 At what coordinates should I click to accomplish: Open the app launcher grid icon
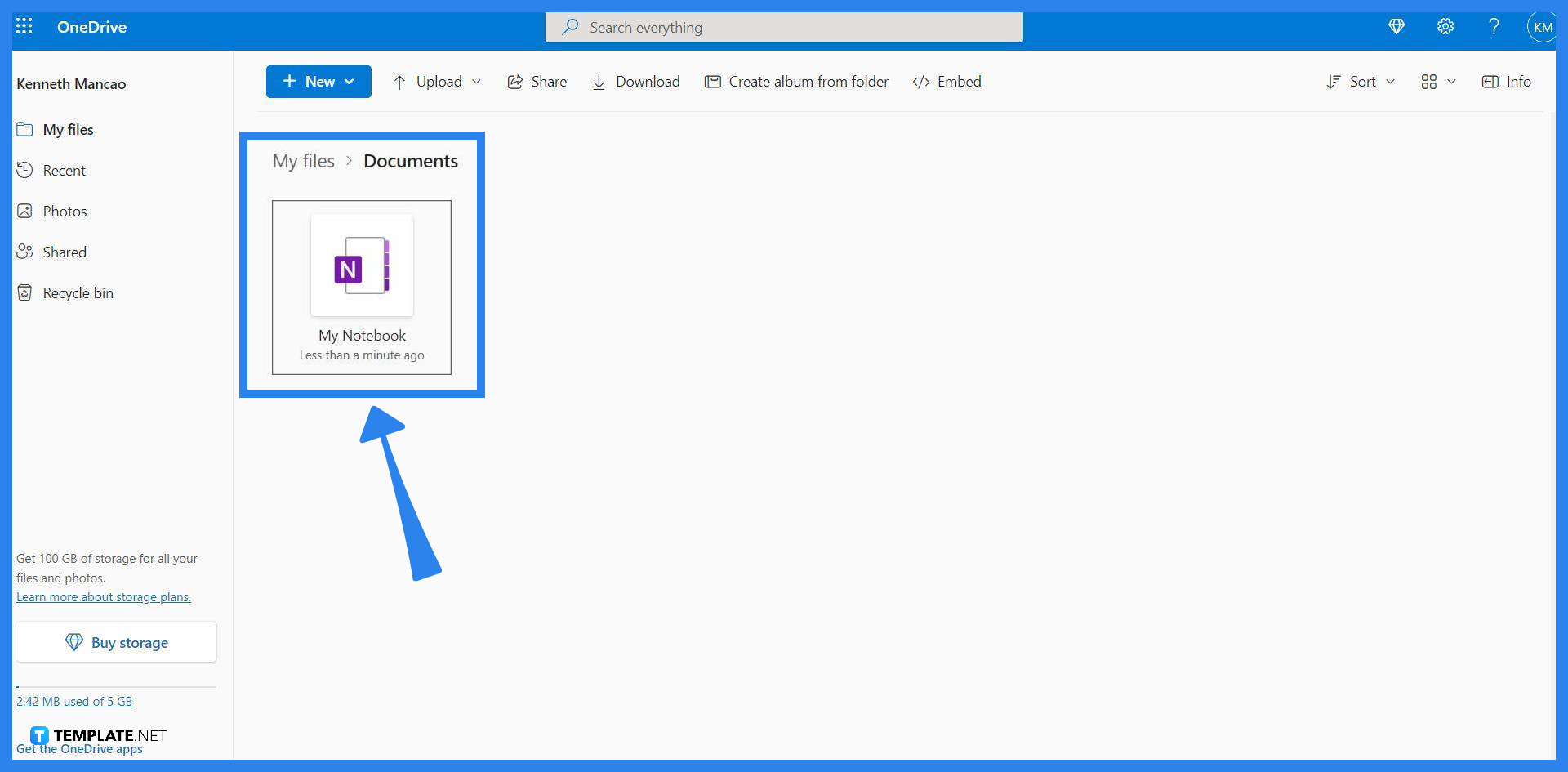[x=24, y=26]
